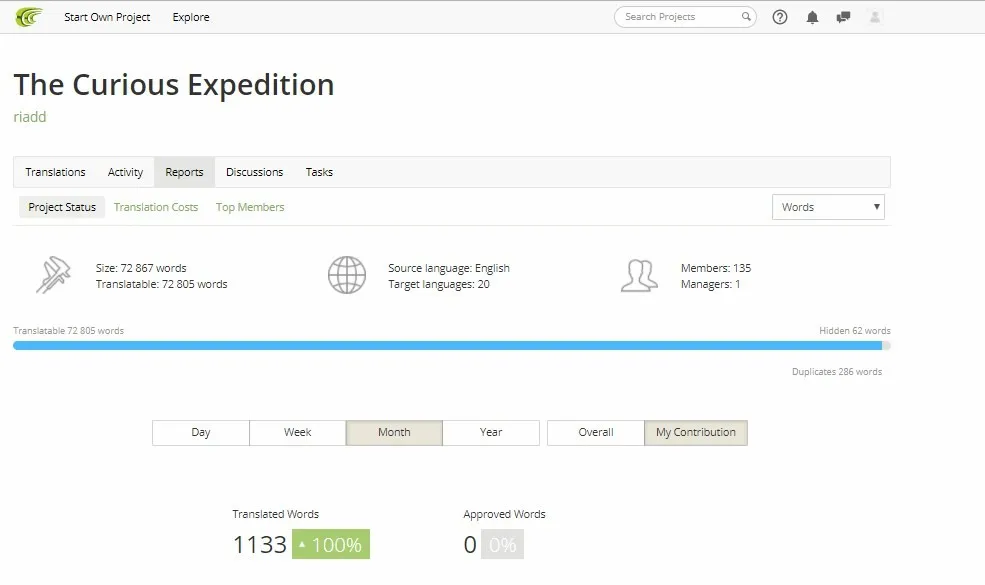Open the Translation Costs report link
Viewport: 985px width, 585px height.
(x=156, y=207)
